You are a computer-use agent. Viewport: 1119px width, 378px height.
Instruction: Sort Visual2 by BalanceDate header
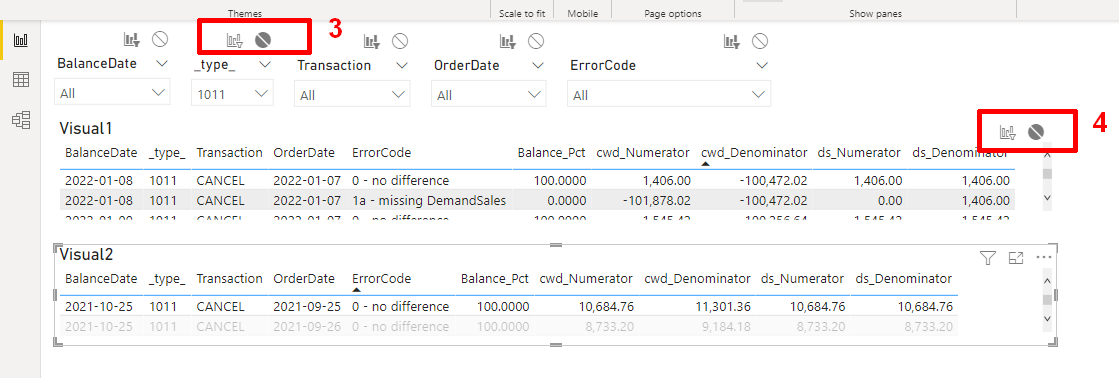point(101,278)
